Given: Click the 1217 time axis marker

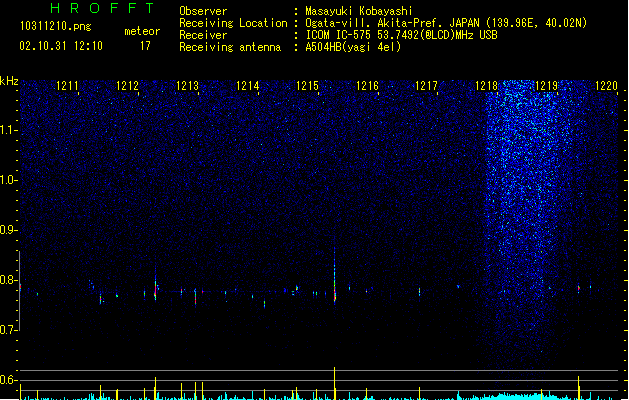Looking at the screenshot, I should 426,86.
